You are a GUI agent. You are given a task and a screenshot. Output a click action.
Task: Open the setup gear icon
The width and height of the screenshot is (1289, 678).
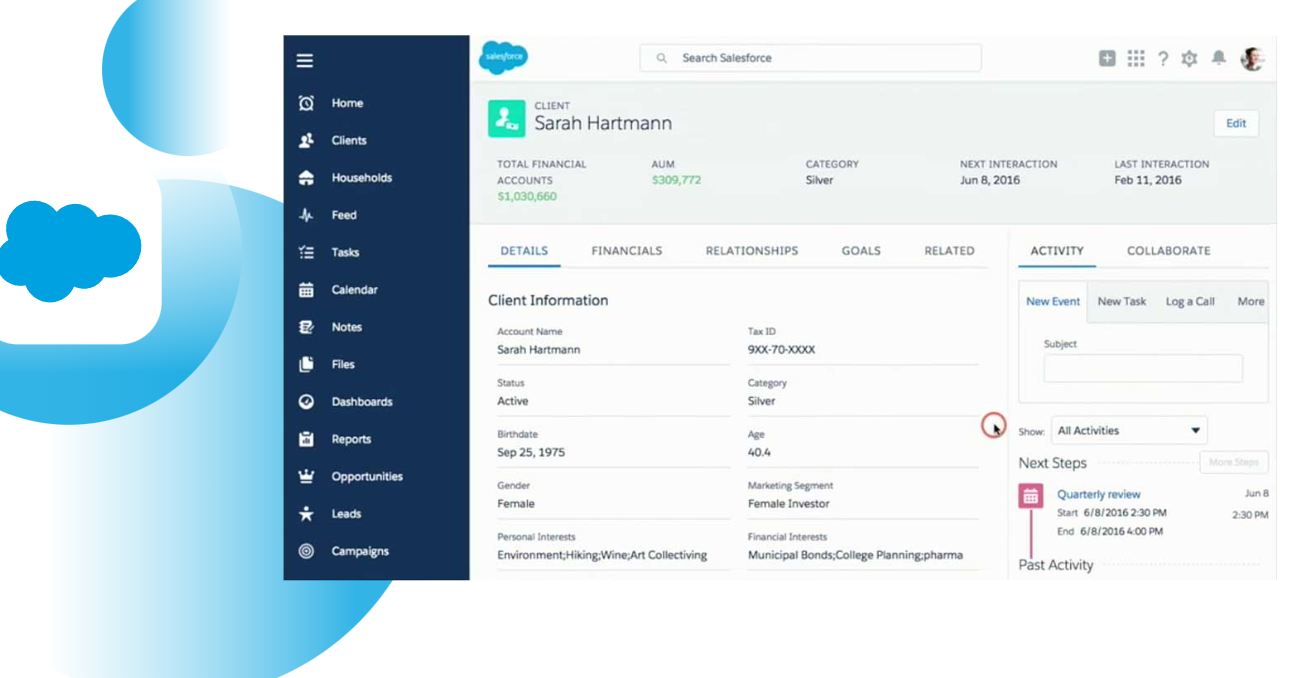pos(1189,59)
